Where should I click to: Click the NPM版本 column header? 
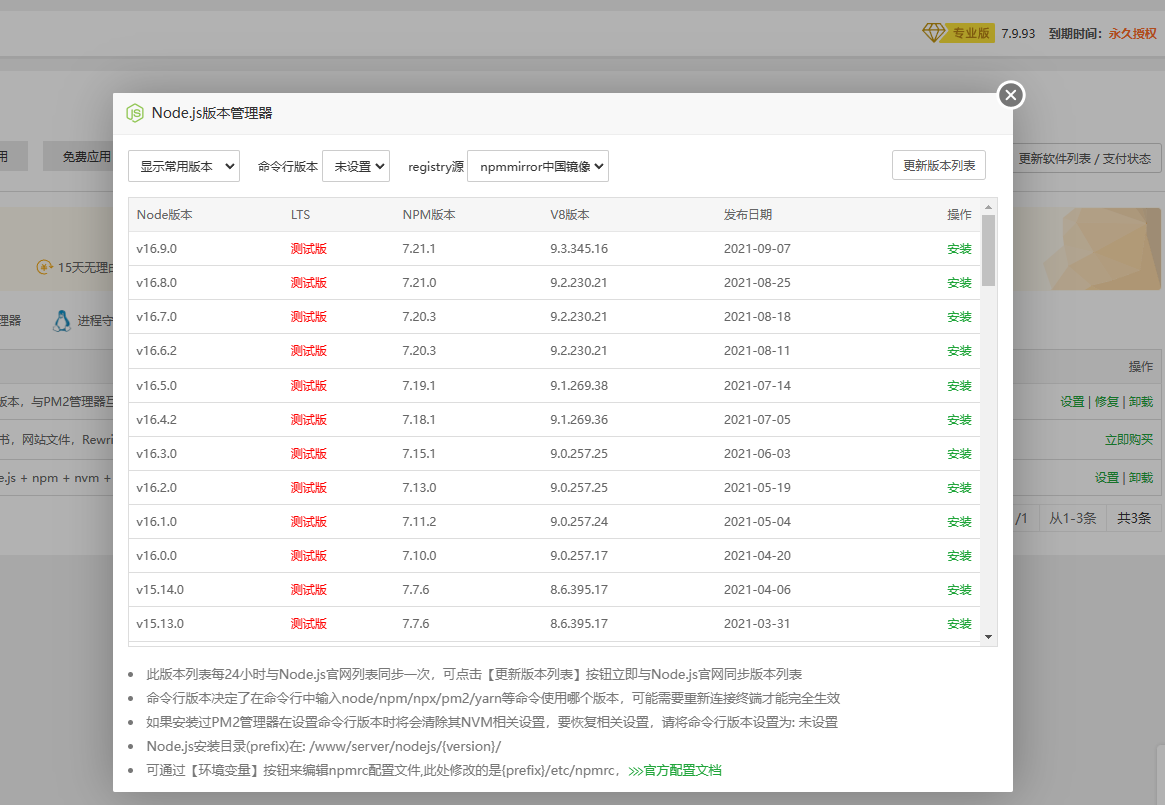[x=429, y=214]
